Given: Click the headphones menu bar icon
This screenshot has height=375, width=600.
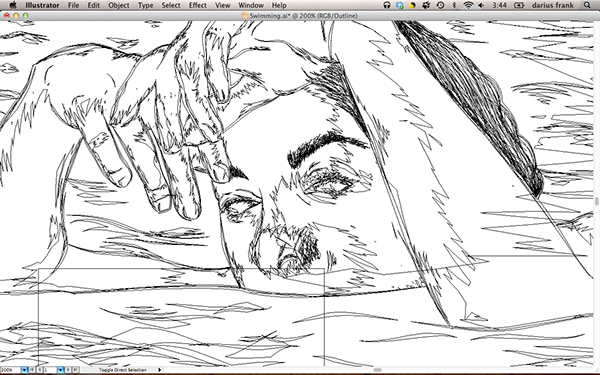Looking at the screenshot, I should click(387, 5).
